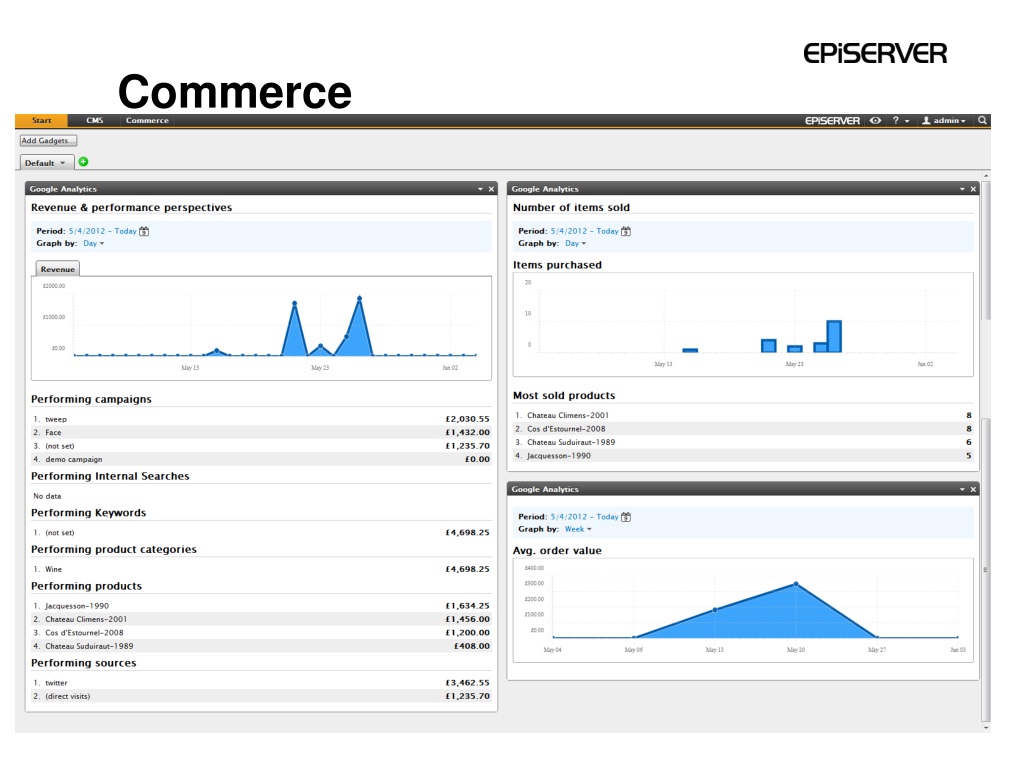The width and height of the screenshot is (1024, 768).
Task: Select the Face campaign row
Action: click(x=261, y=432)
